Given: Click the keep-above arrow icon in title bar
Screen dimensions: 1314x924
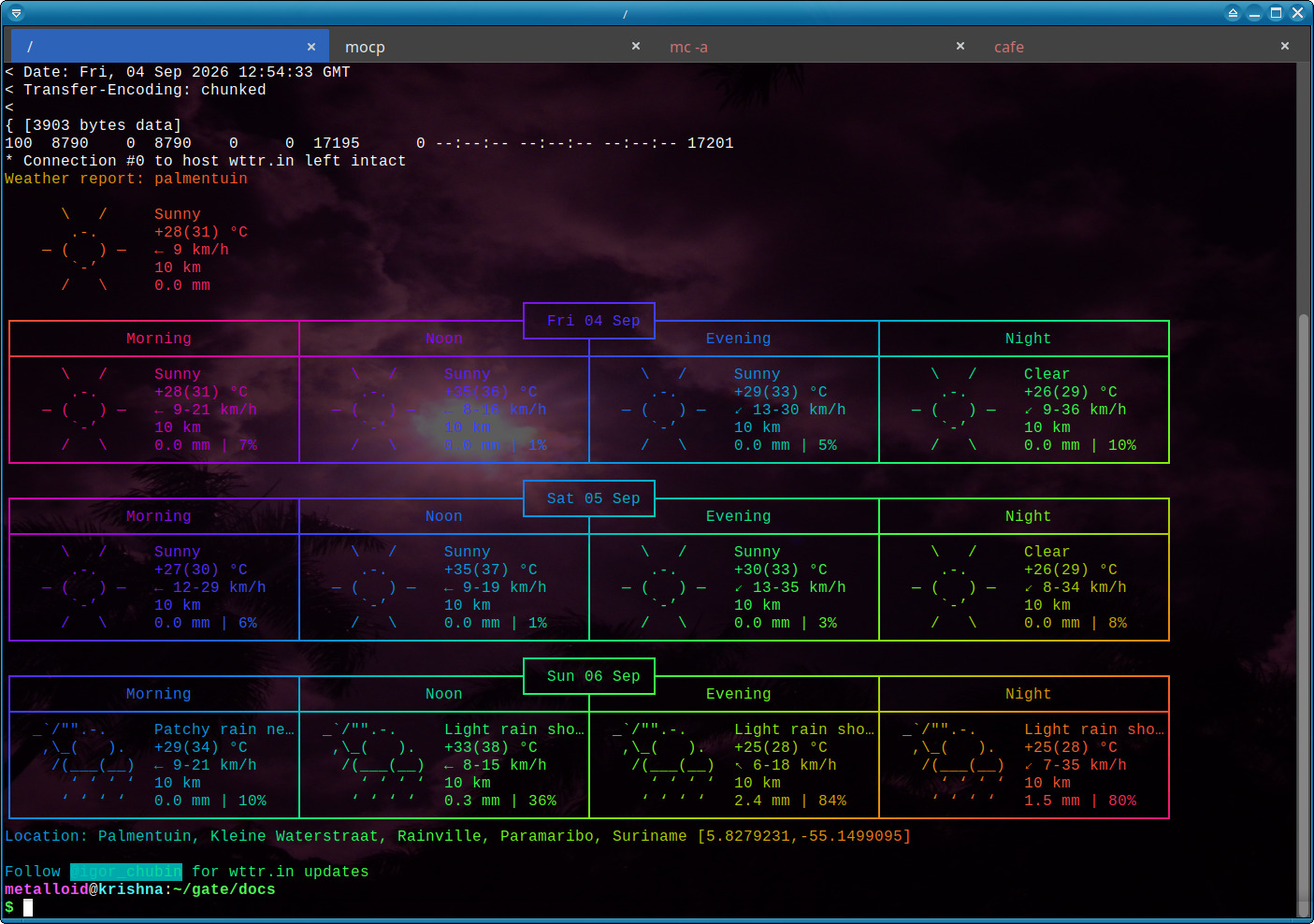Looking at the screenshot, I should coord(1233,13).
